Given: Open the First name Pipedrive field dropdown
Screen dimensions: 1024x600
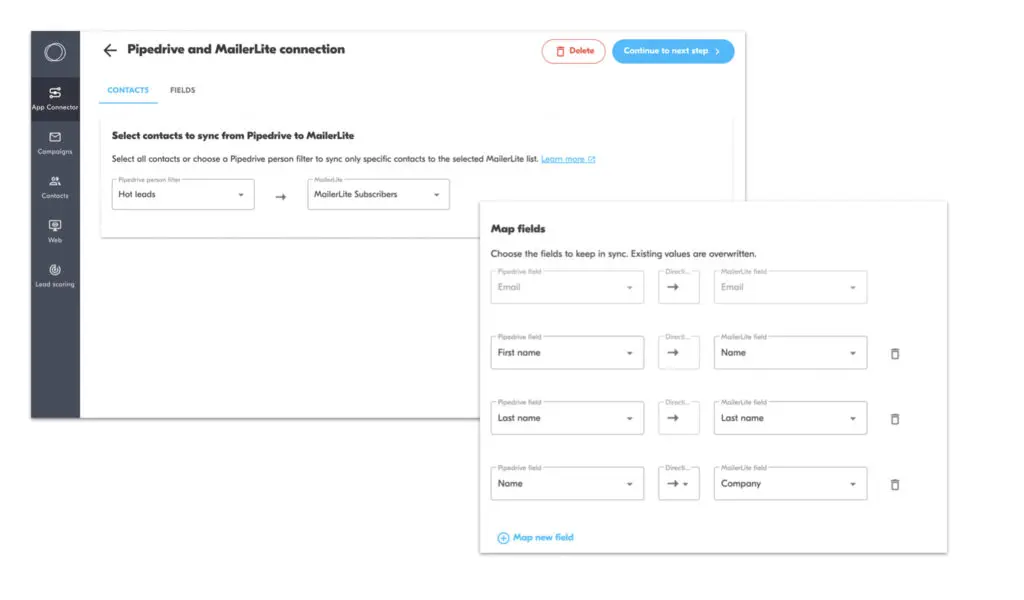Looking at the screenshot, I should (566, 353).
